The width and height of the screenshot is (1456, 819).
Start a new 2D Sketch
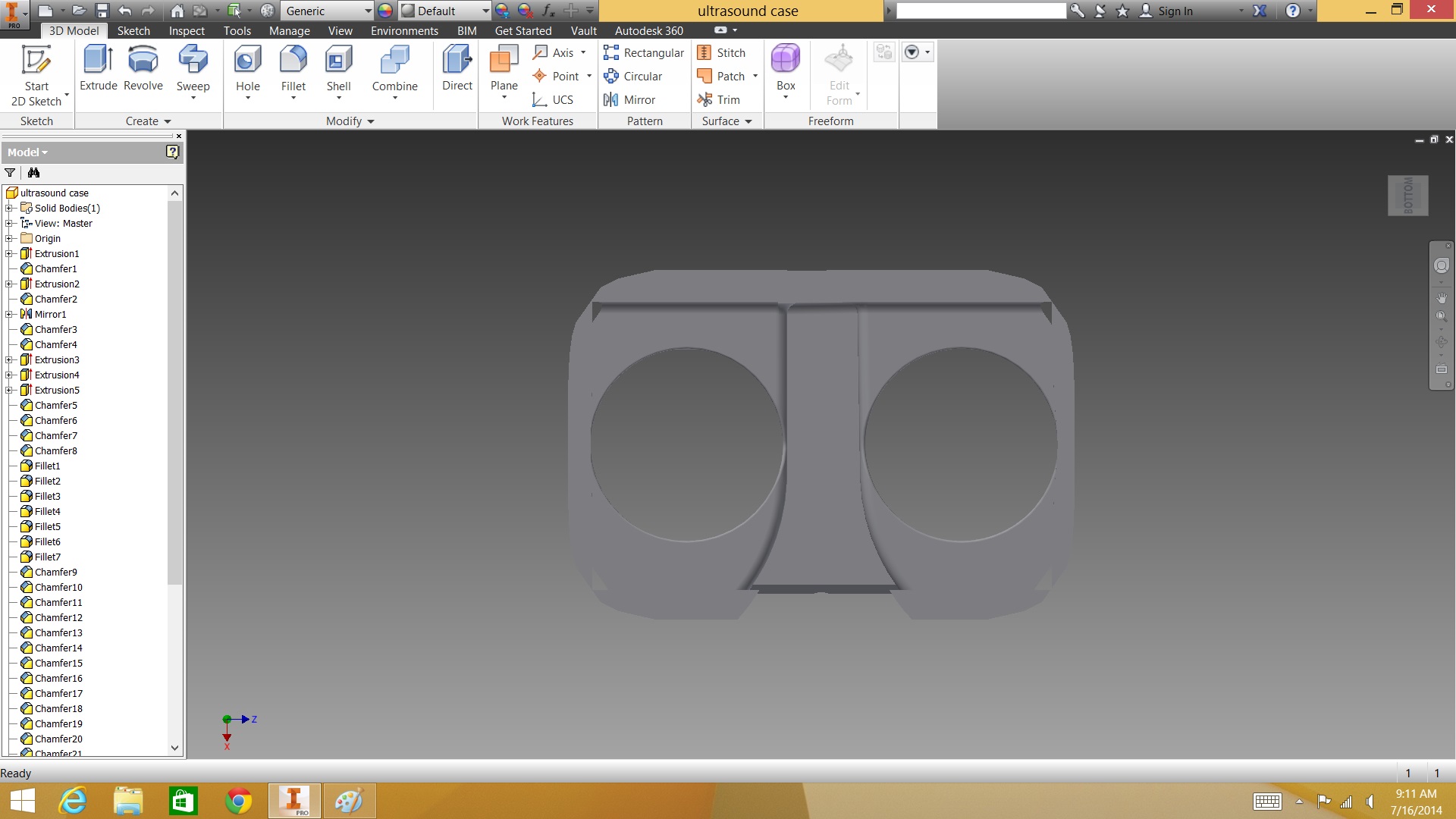click(36, 76)
